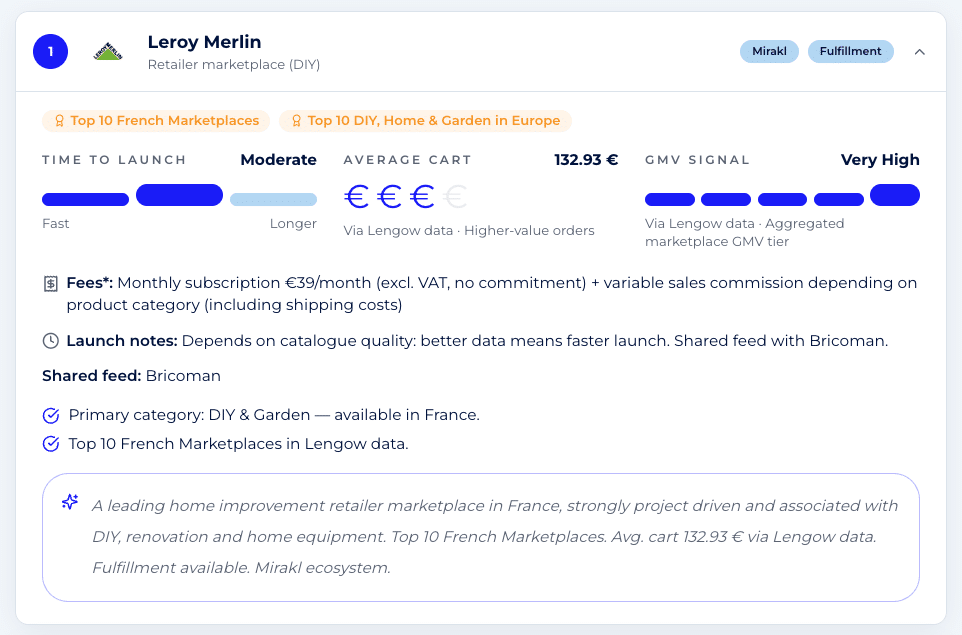Click the 'TIME TO LAUNCH' label
The image size is (962, 635).
[x=114, y=160]
